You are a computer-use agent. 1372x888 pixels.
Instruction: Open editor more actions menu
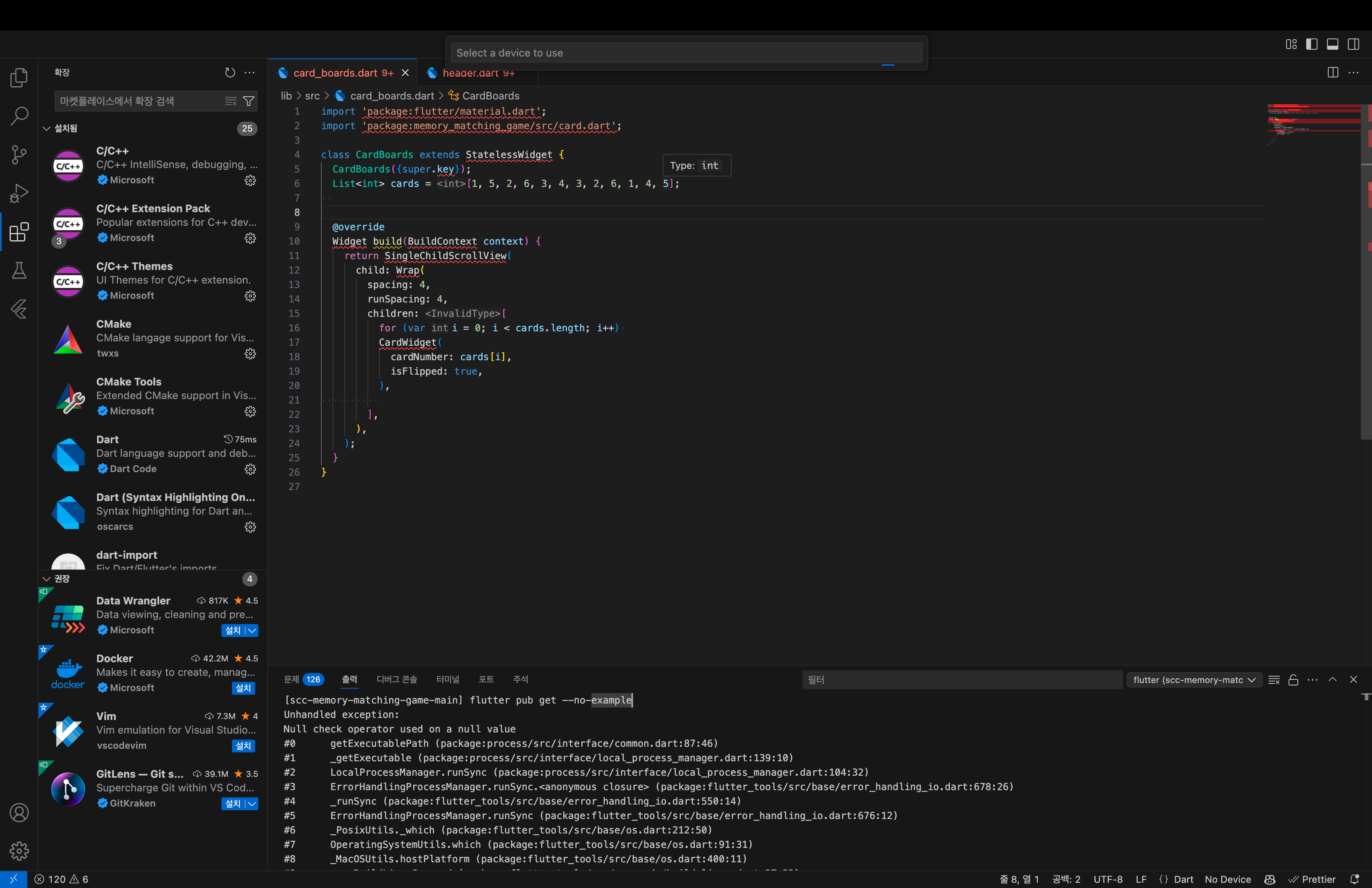click(1354, 73)
